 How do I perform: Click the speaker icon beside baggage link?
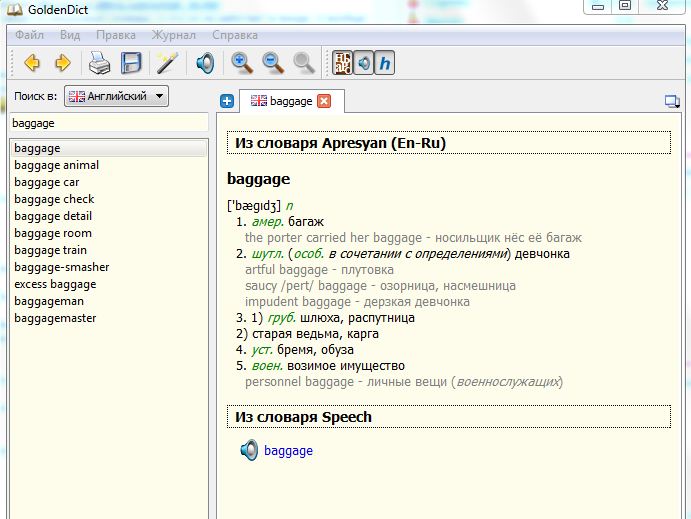click(249, 450)
